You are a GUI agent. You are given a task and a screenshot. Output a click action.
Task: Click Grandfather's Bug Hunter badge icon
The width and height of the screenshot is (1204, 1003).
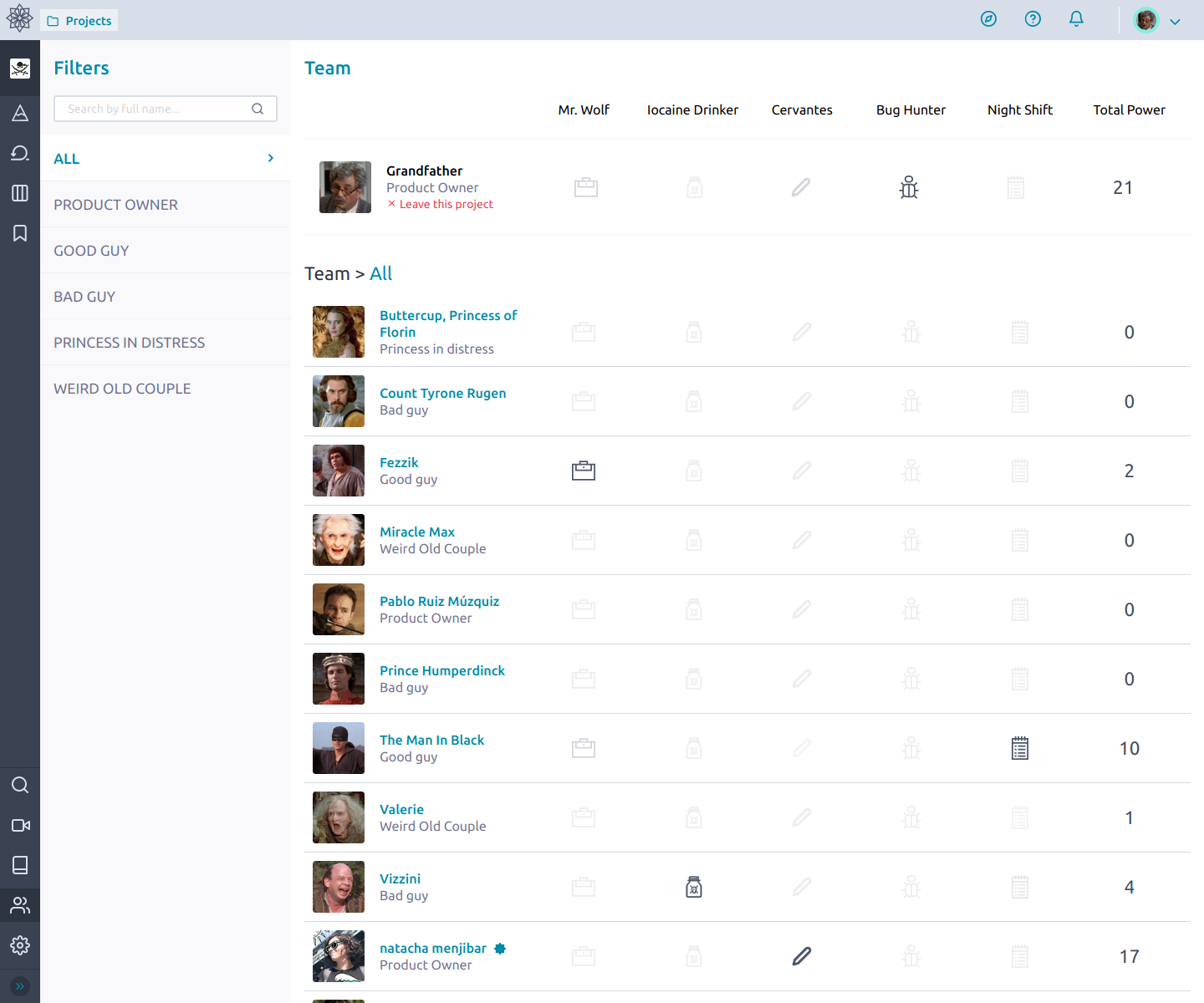click(909, 187)
